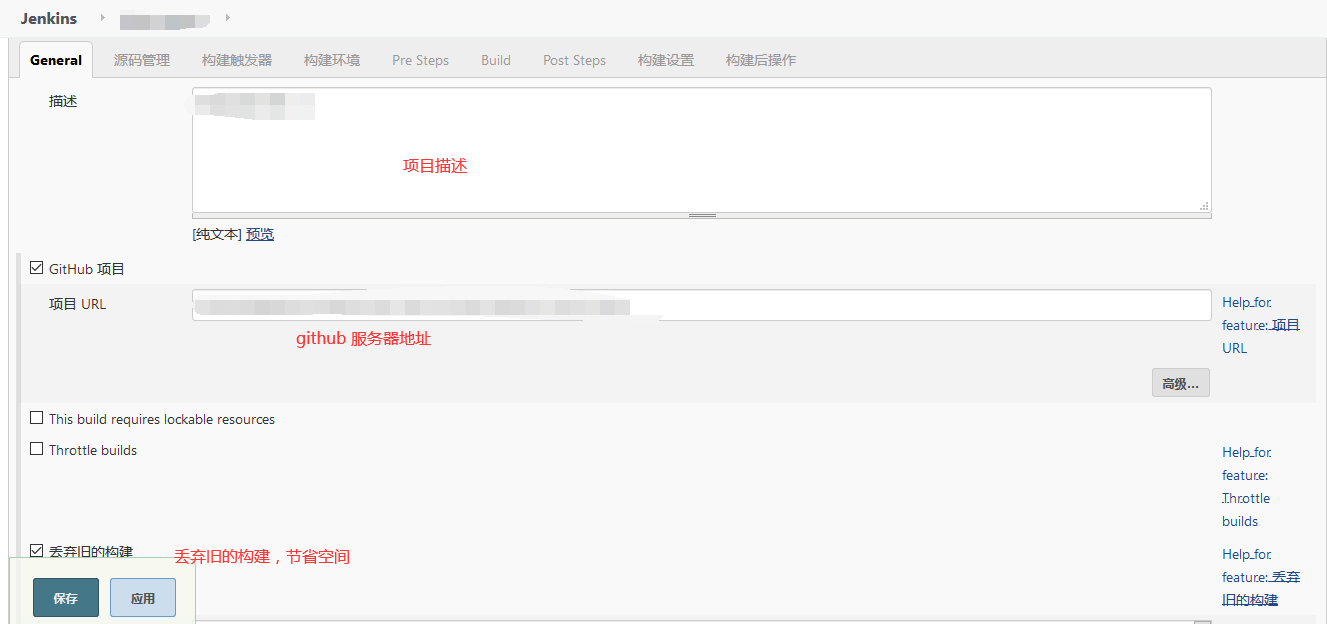Switch to the 构建设置 tab
Screen dimensions: 1327x624
[x=665, y=60]
